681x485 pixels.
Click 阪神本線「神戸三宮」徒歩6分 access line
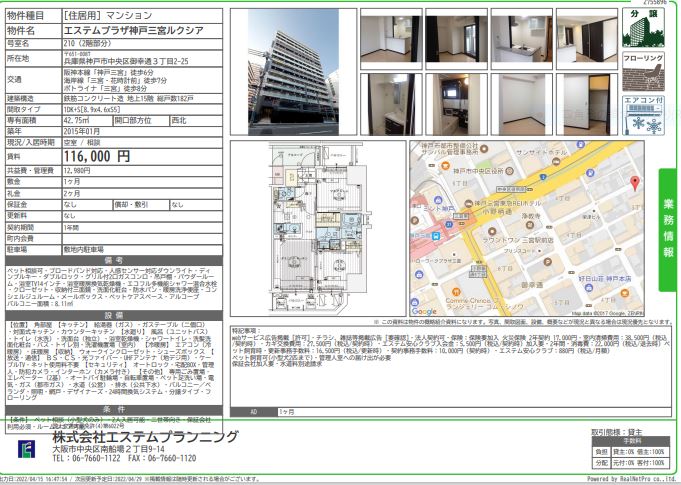pos(109,73)
